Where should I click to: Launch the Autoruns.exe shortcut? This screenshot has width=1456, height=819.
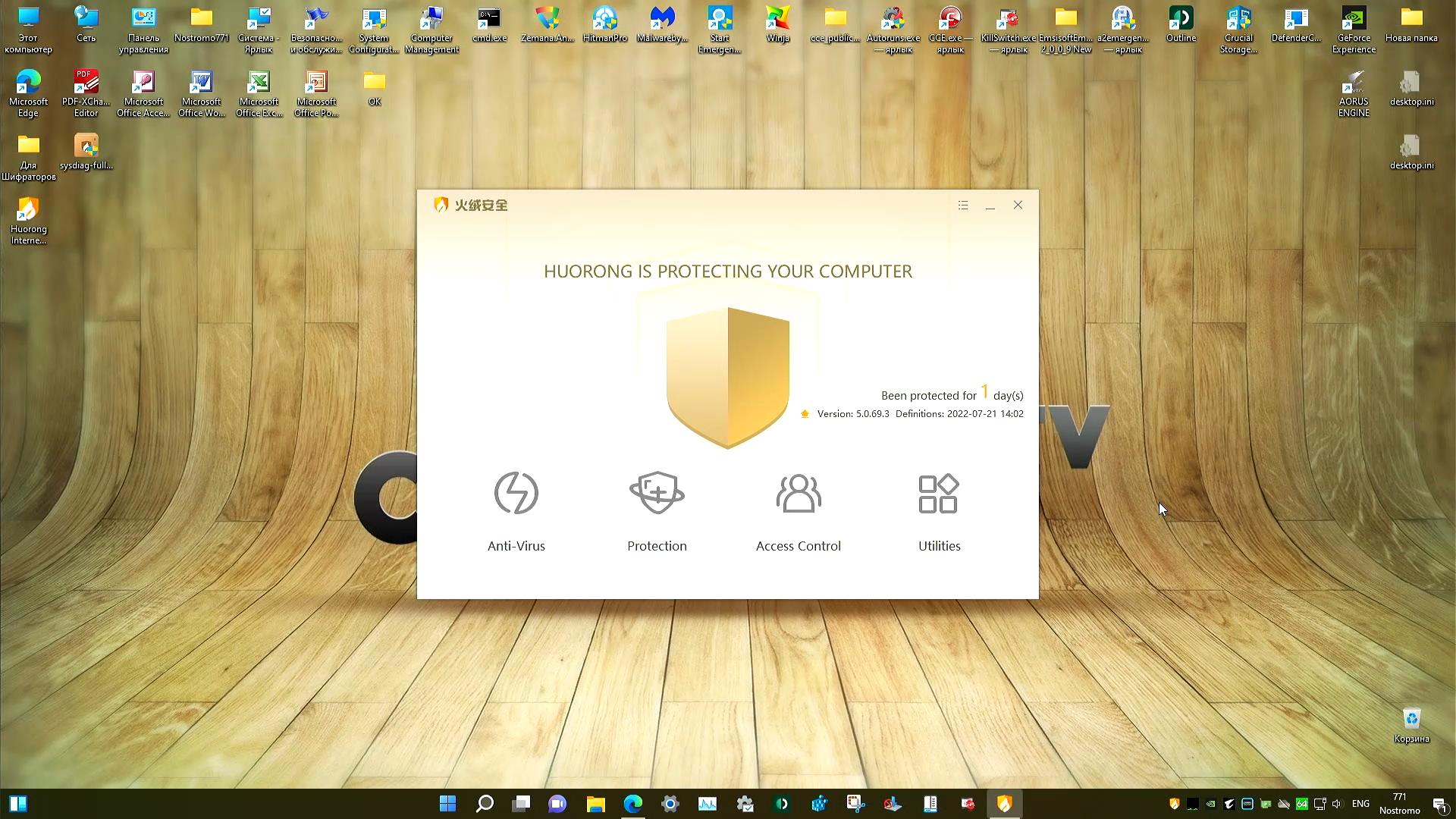point(893,23)
